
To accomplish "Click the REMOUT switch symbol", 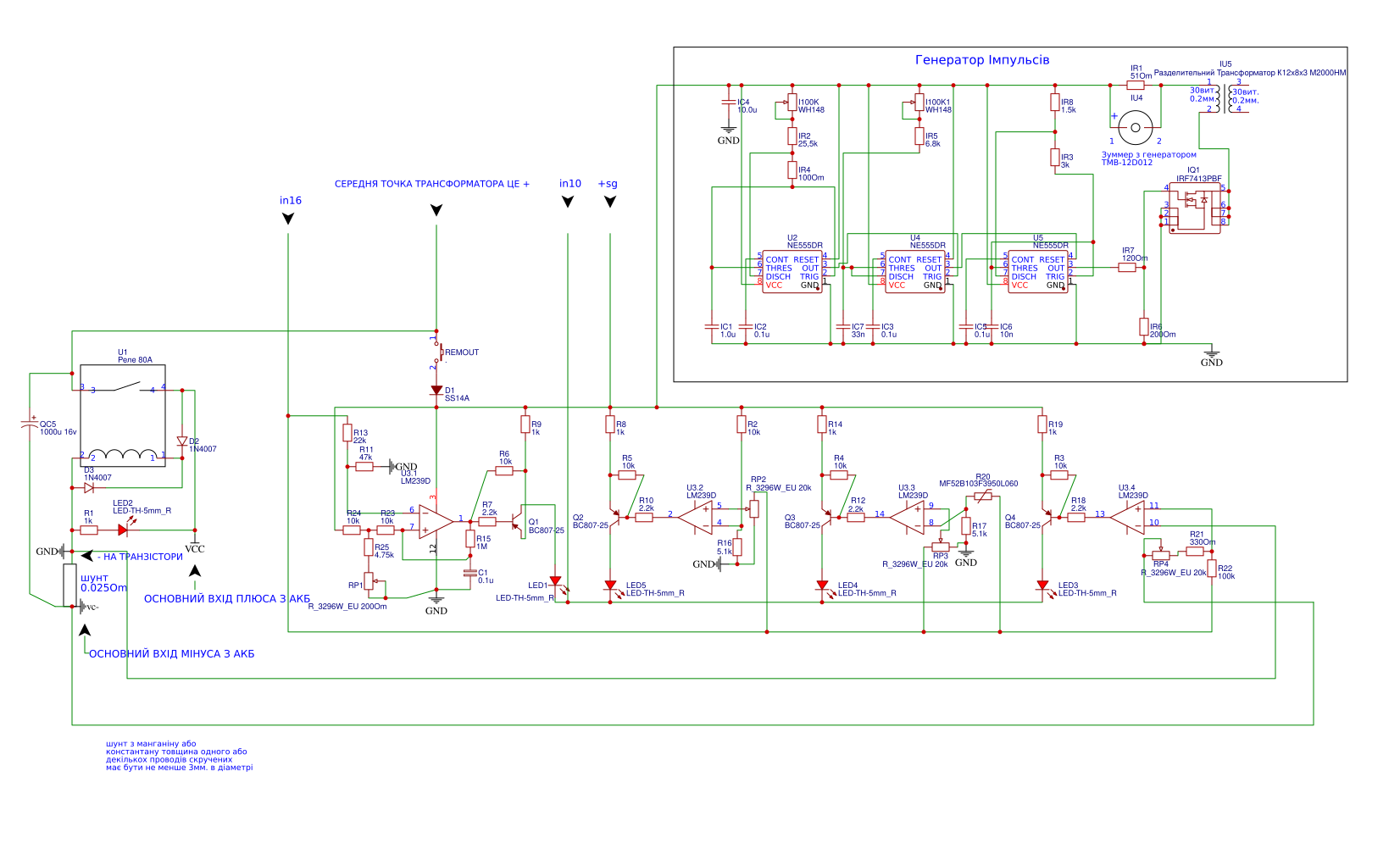I will click(437, 352).
